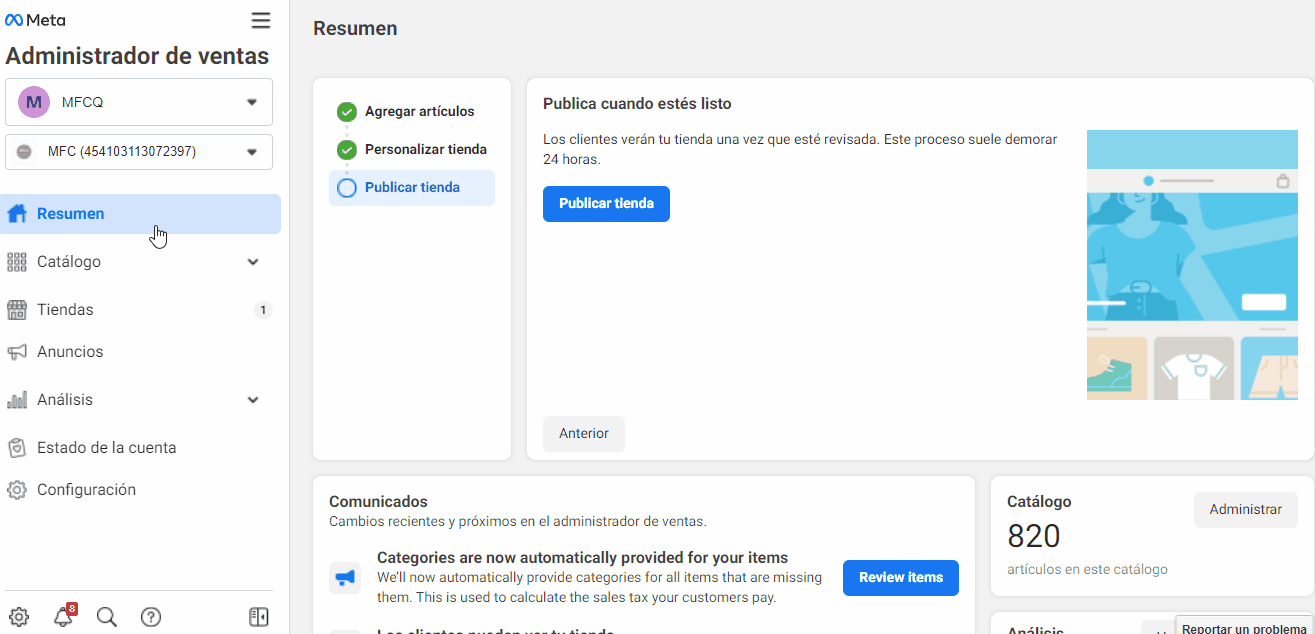The height and width of the screenshot is (634, 1315).
Task: Toggle the sidebar collapse icon at bottom right
Action: point(258,617)
